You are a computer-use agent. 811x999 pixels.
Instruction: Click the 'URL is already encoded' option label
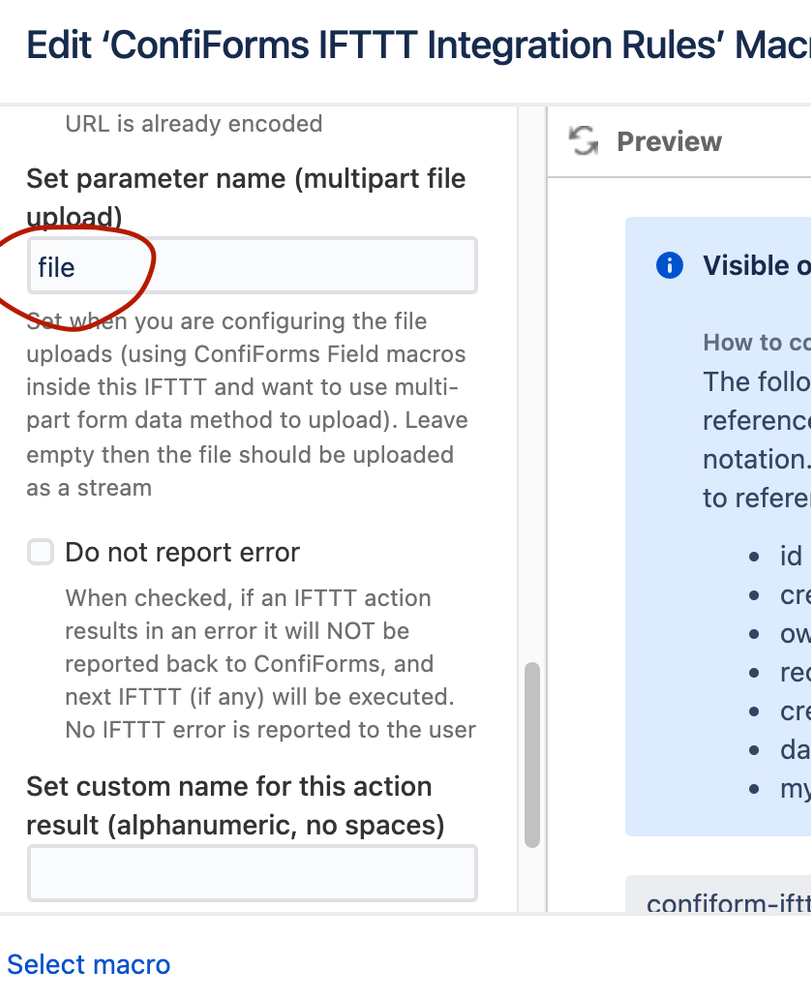tap(193, 124)
